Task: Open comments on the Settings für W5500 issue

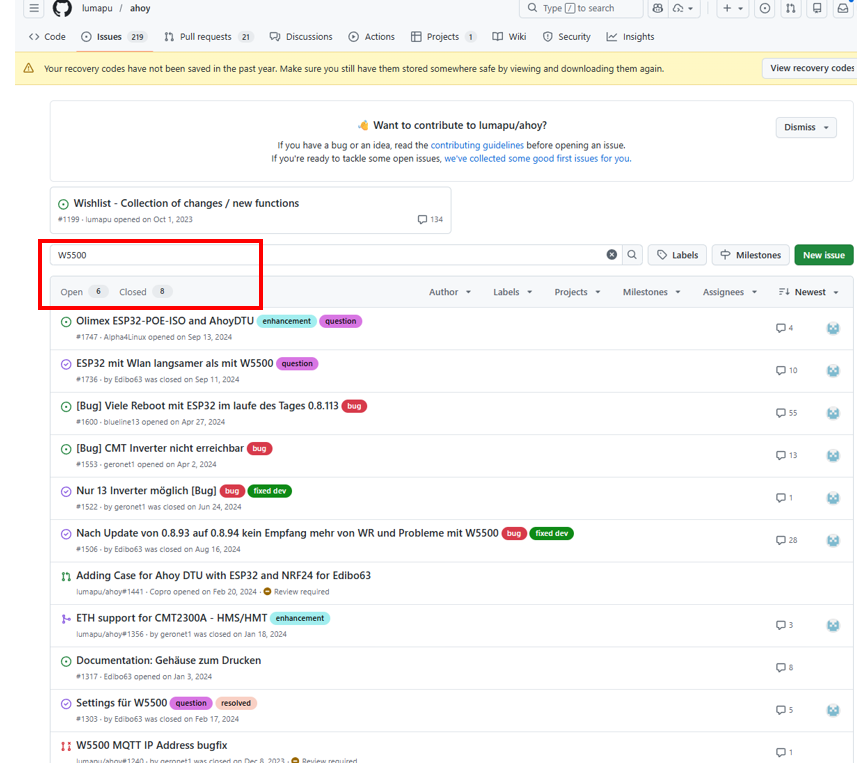Action: click(784, 710)
